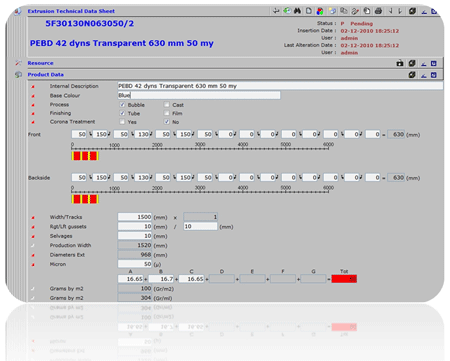Maximize the data sheet window panel

pos(434,11)
